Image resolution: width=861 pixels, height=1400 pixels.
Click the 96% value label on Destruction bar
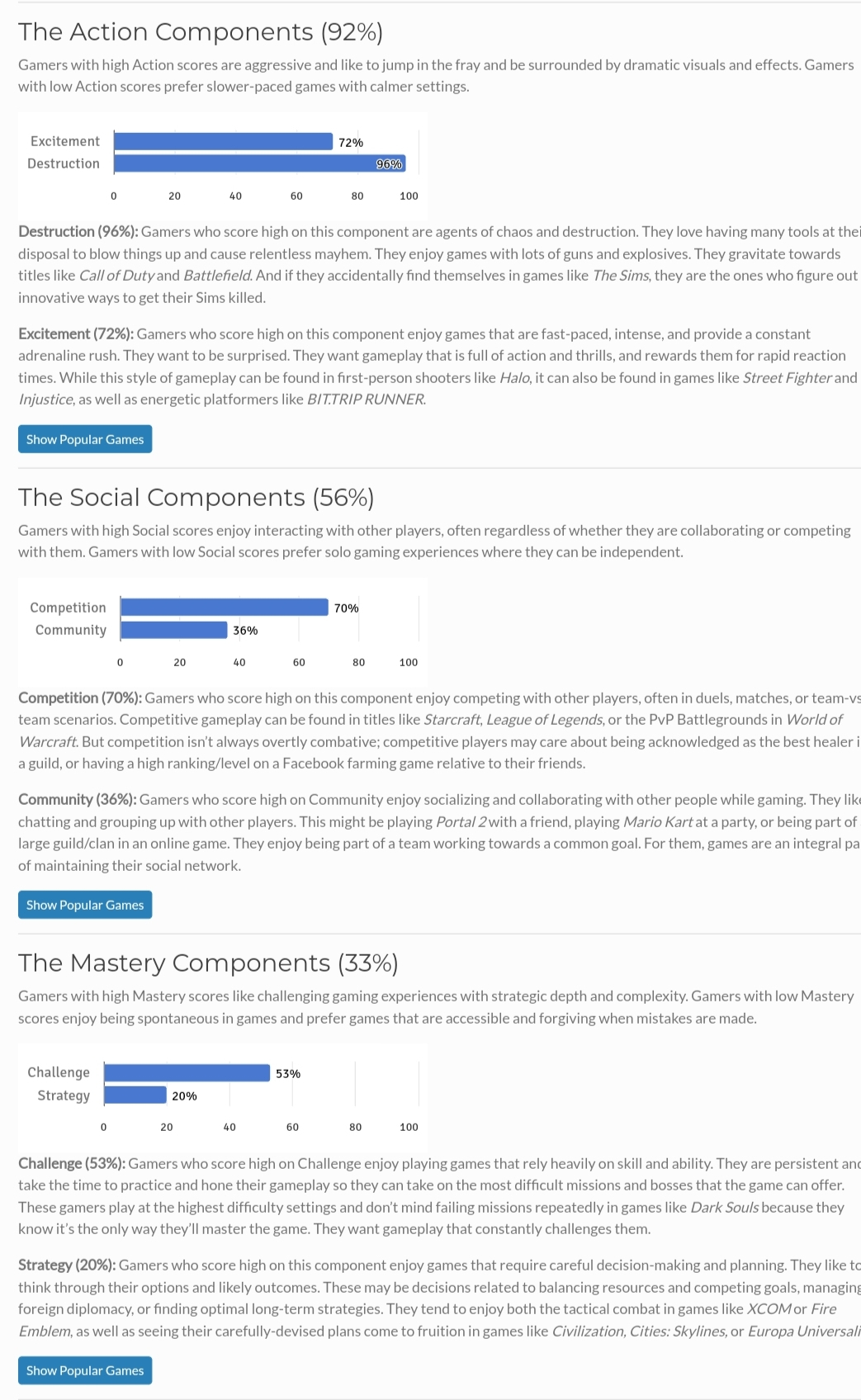389,164
